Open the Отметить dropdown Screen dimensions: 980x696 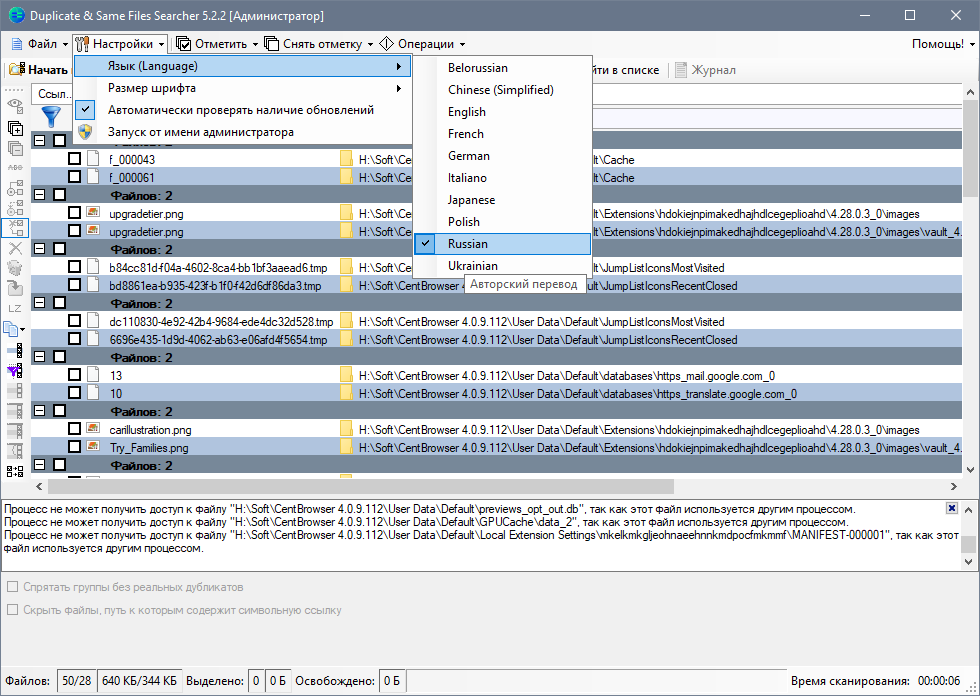click(x=217, y=44)
